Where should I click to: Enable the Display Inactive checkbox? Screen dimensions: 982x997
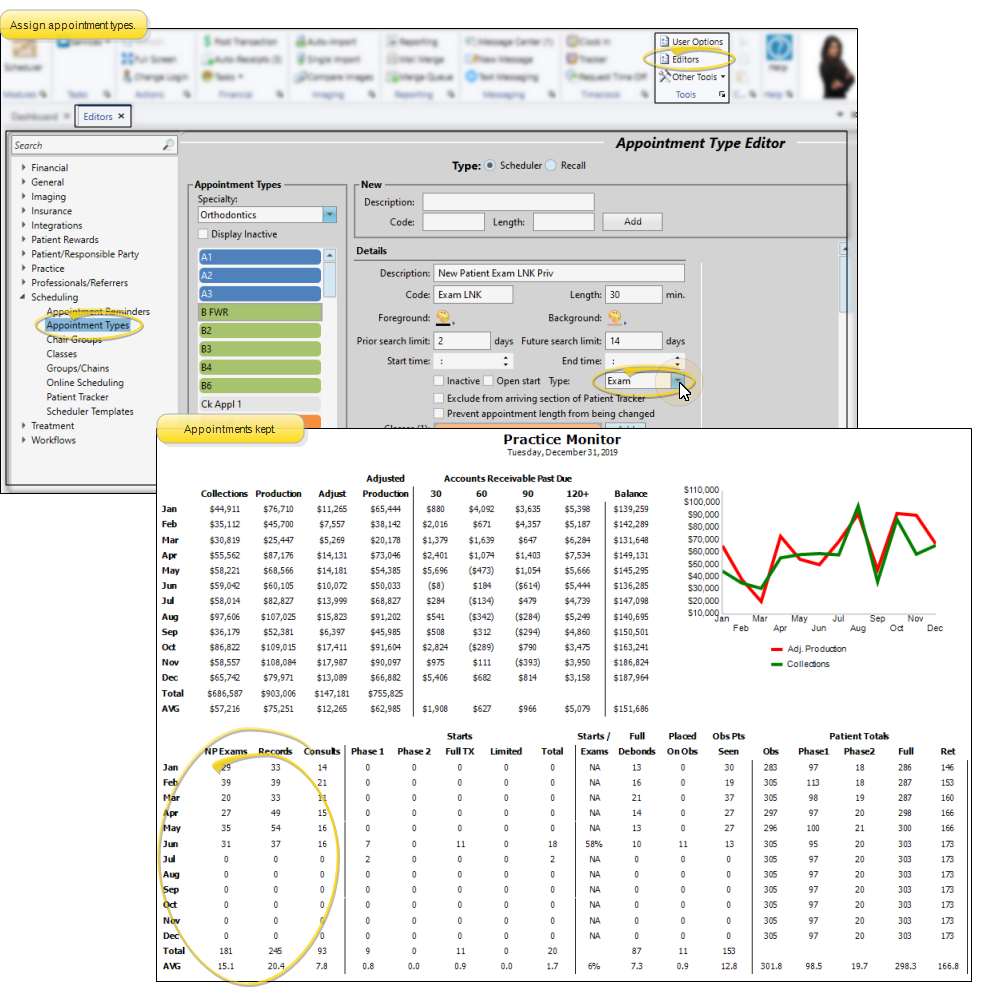(204, 234)
